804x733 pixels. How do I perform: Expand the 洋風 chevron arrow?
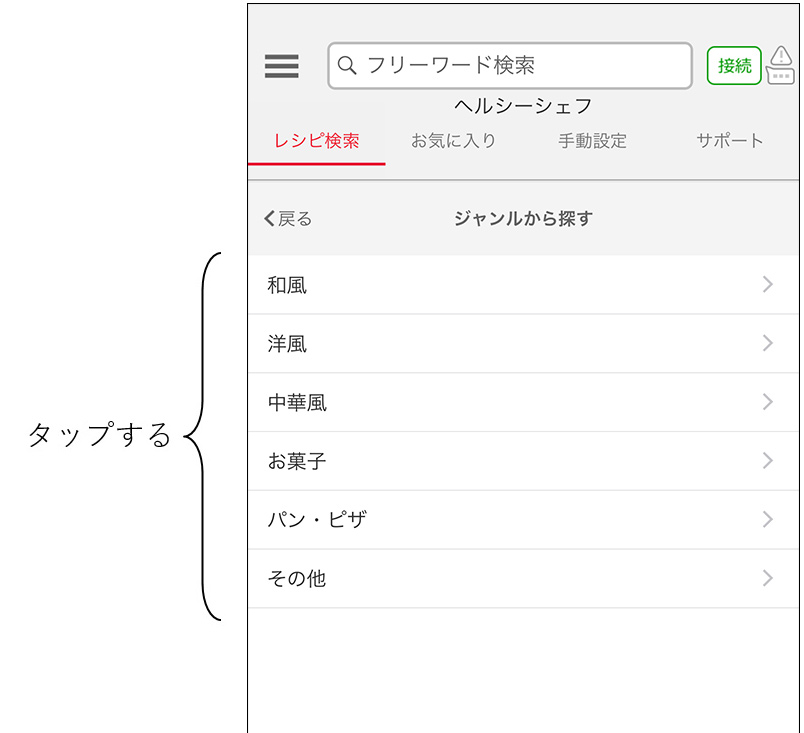coord(768,344)
